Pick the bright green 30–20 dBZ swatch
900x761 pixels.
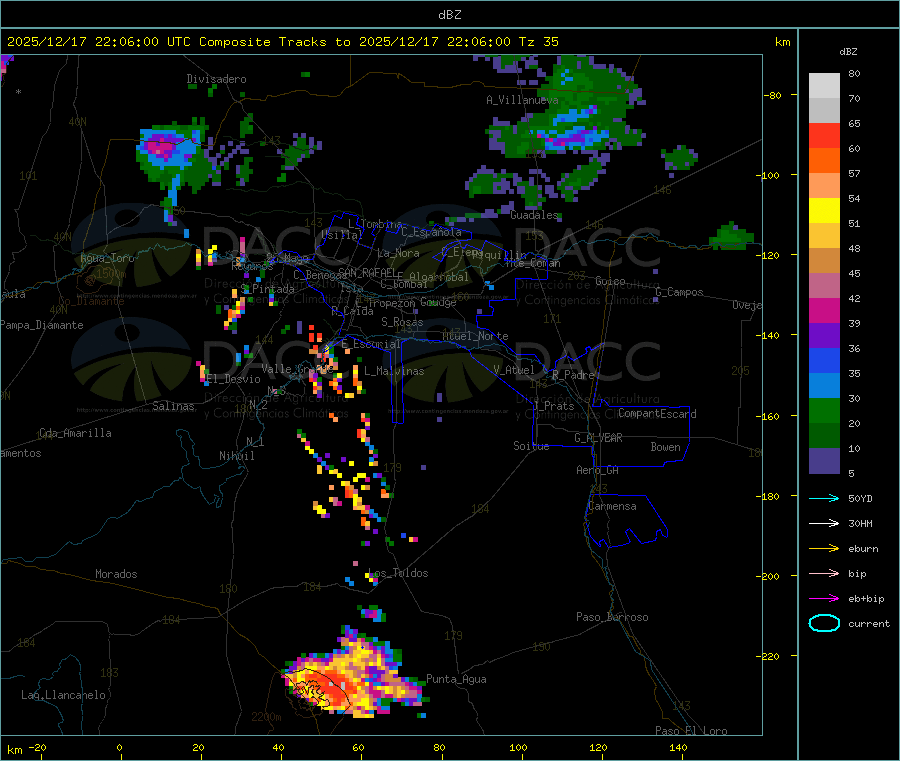[824, 410]
